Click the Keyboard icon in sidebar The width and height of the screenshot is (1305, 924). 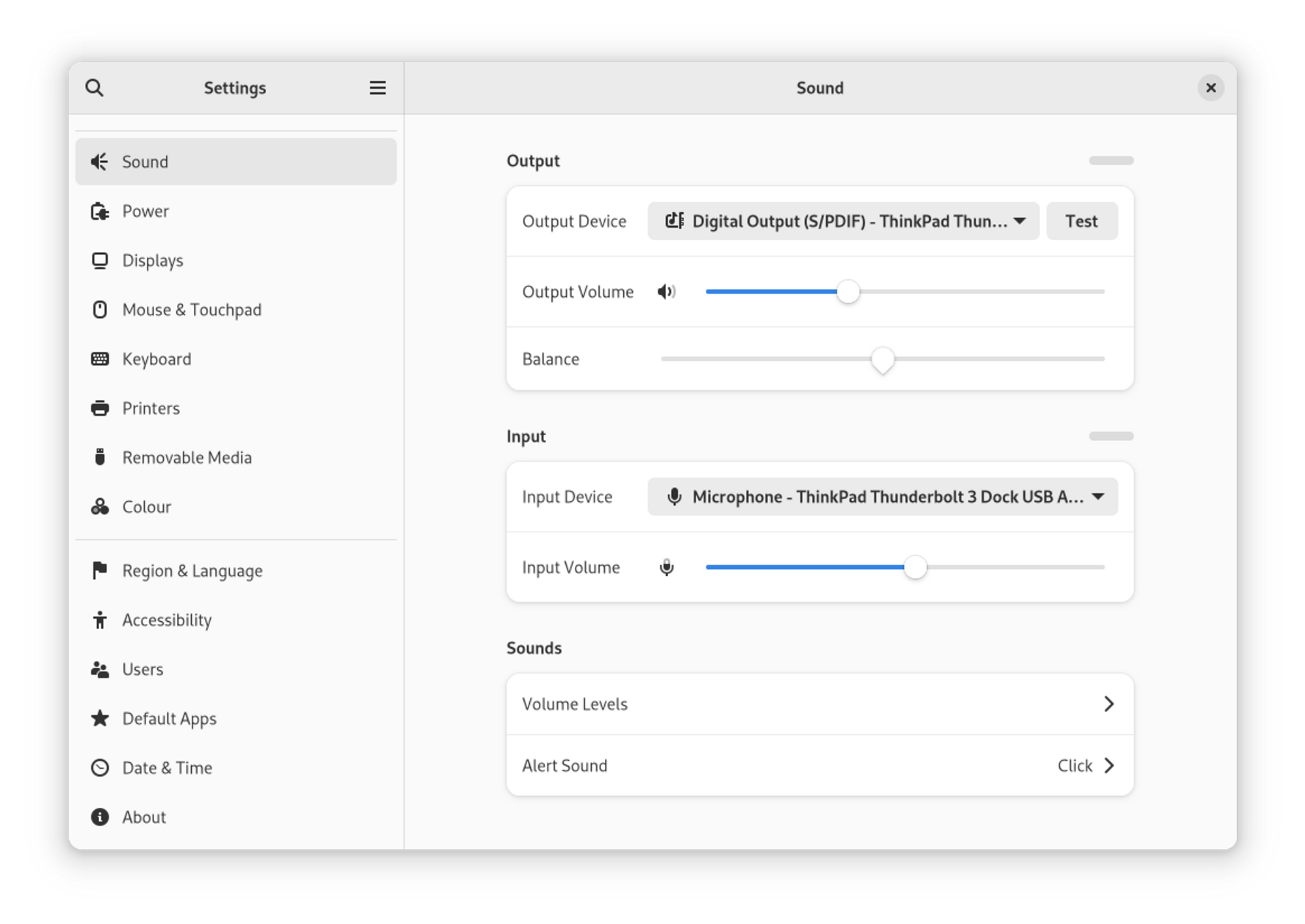coord(99,359)
